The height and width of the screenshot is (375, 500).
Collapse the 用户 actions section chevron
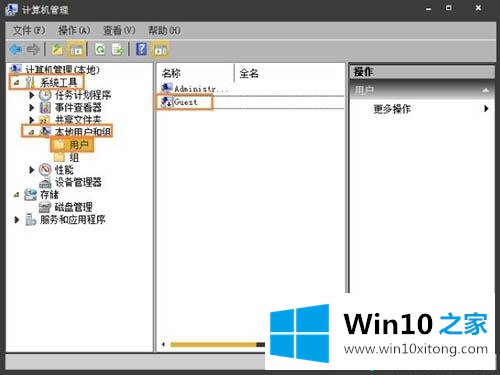(x=486, y=90)
